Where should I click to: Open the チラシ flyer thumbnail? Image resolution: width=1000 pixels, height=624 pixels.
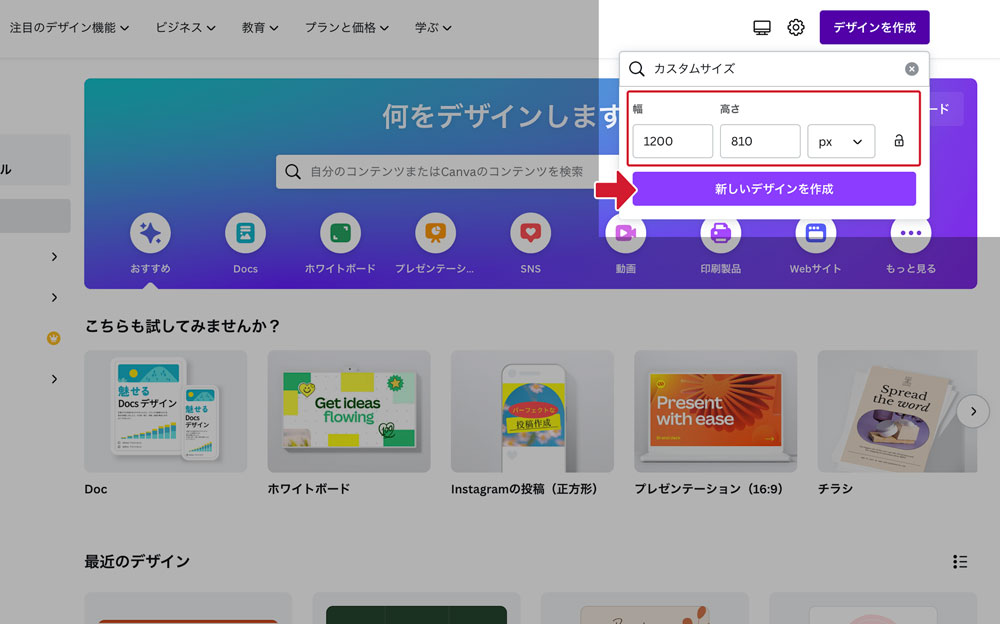pyautogui.click(x=897, y=412)
